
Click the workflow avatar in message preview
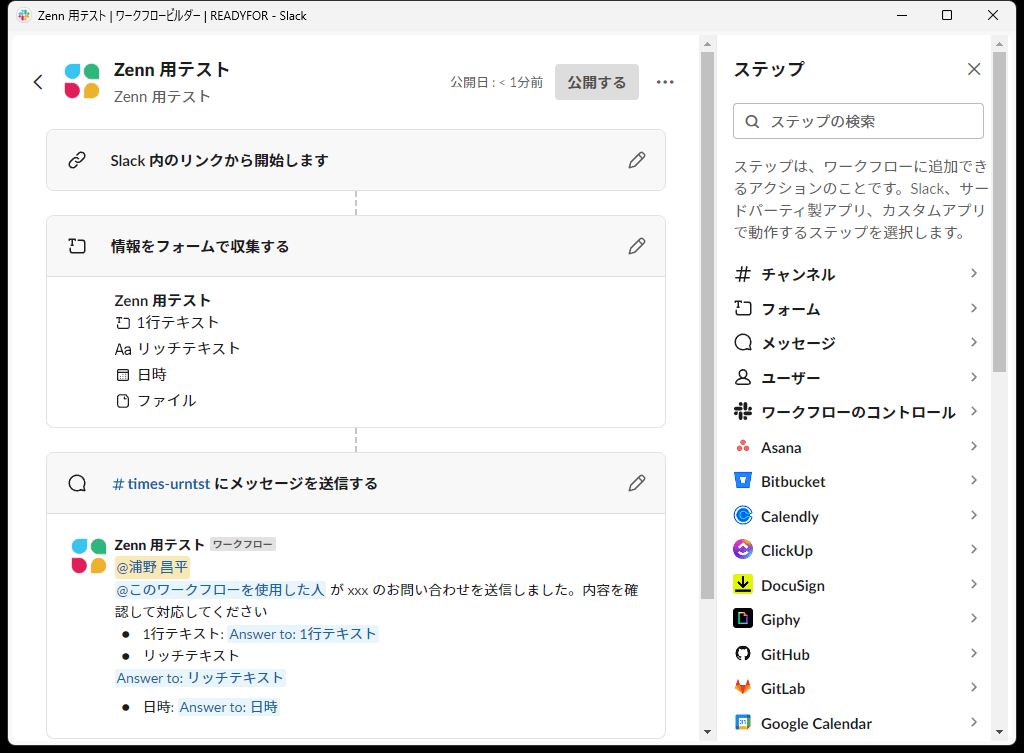89,556
